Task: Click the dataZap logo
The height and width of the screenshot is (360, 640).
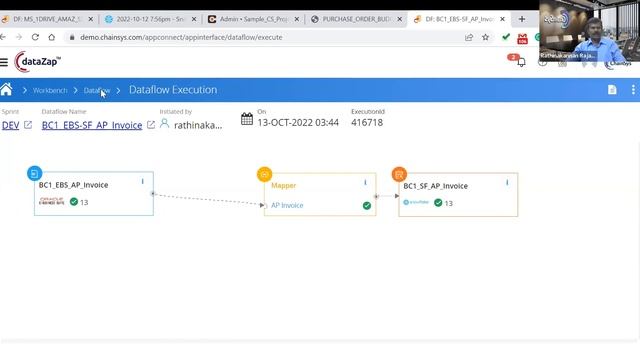Action: coord(38,62)
